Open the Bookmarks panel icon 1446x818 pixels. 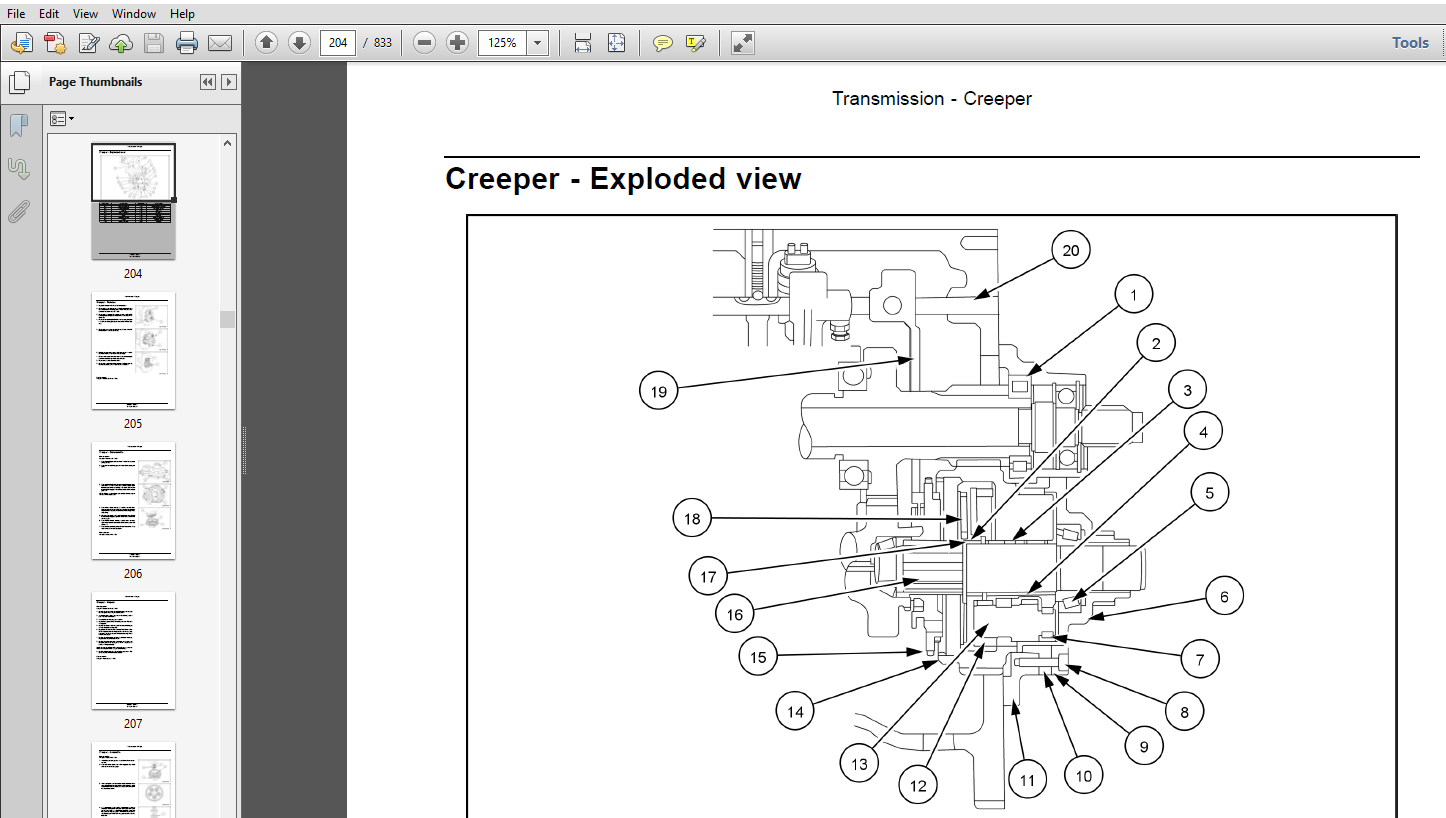[18, 125]
